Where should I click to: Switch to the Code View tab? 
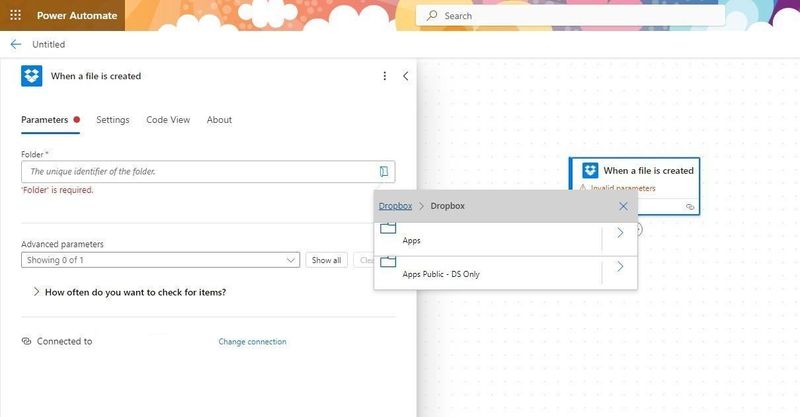(x=168, y=120)
